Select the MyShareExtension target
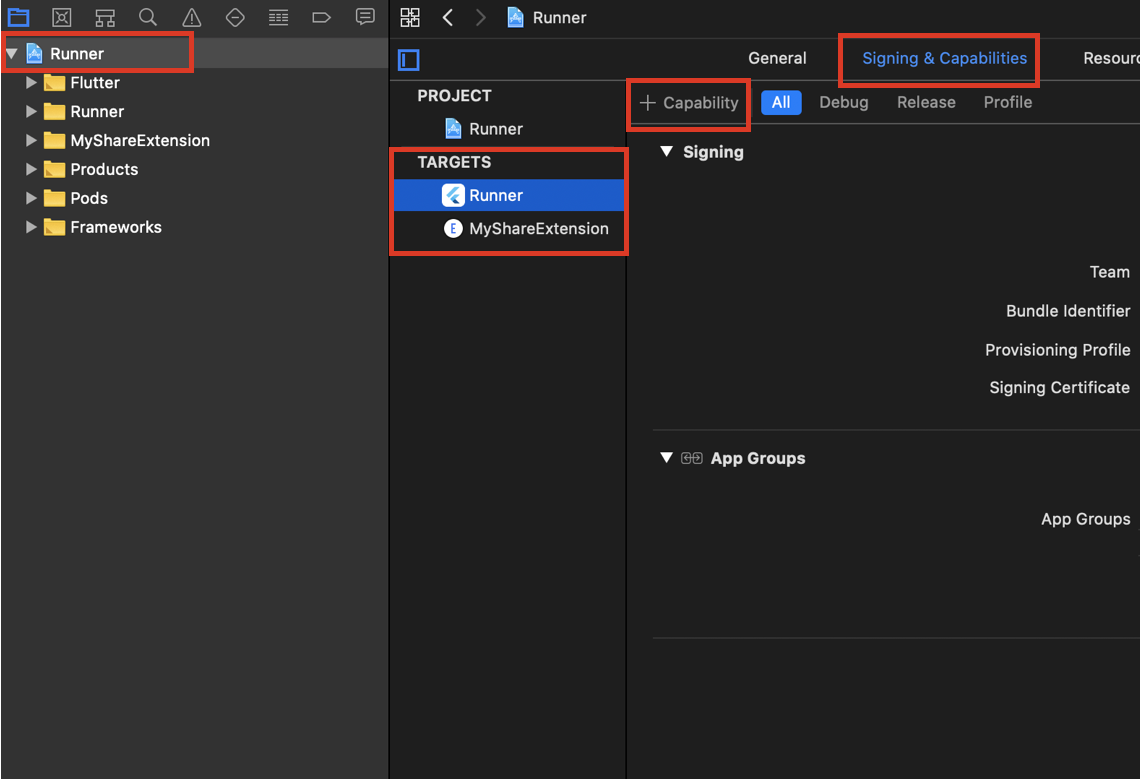This screenshot has height=779, width=1140. 508,228
